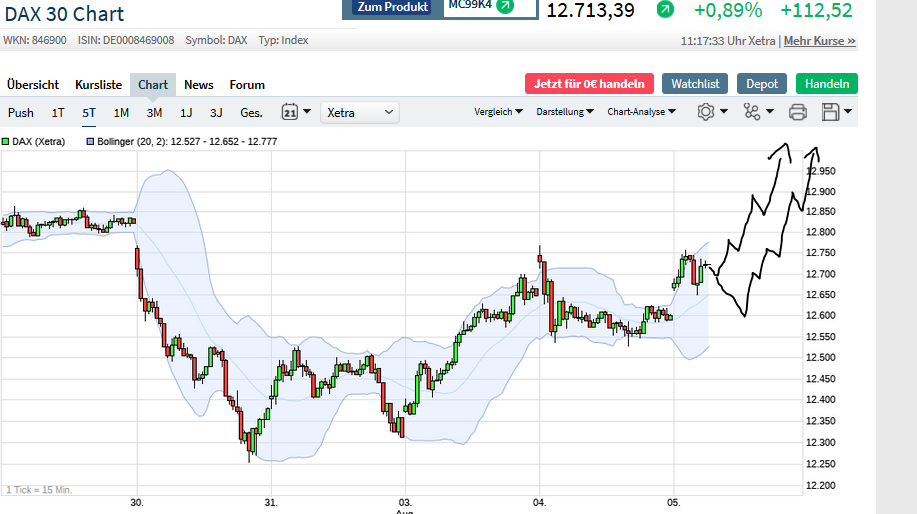Switch to the News tab
Screen dimensions: 917x514
[x=199, y=85]
